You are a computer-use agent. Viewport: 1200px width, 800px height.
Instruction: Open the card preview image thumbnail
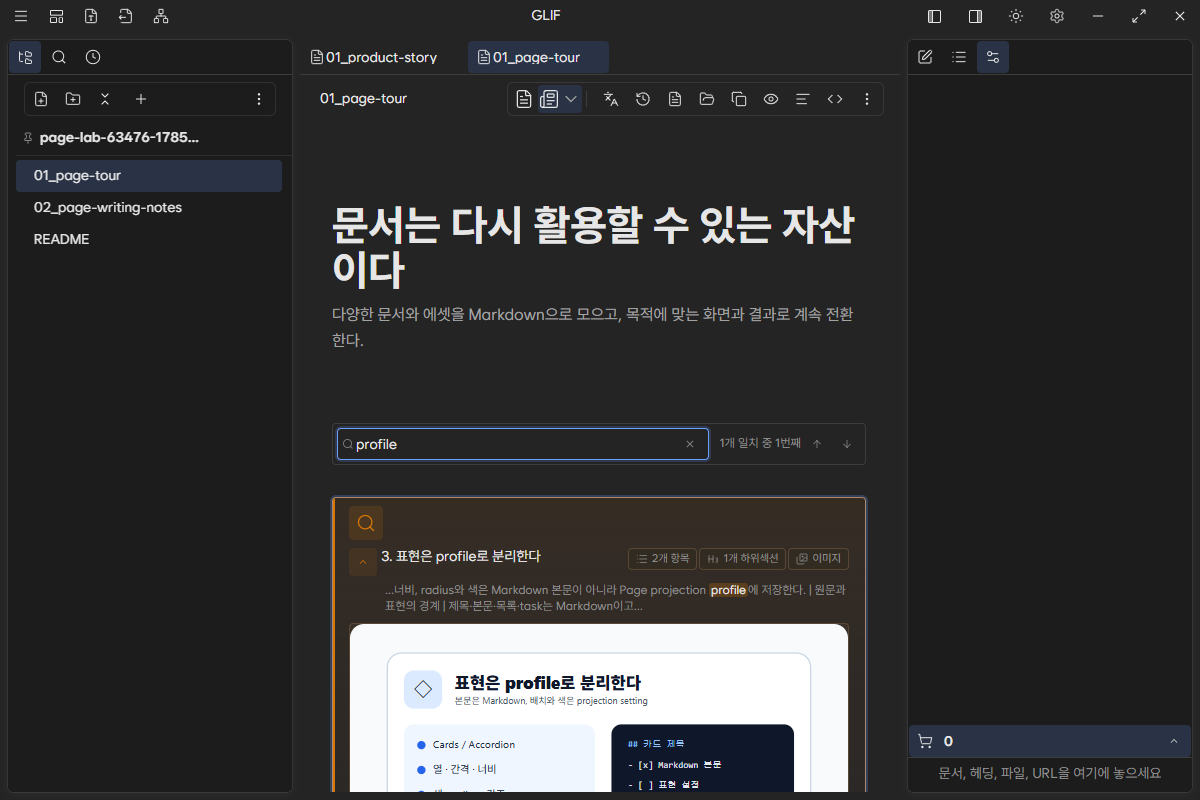(x=599, y=708)
